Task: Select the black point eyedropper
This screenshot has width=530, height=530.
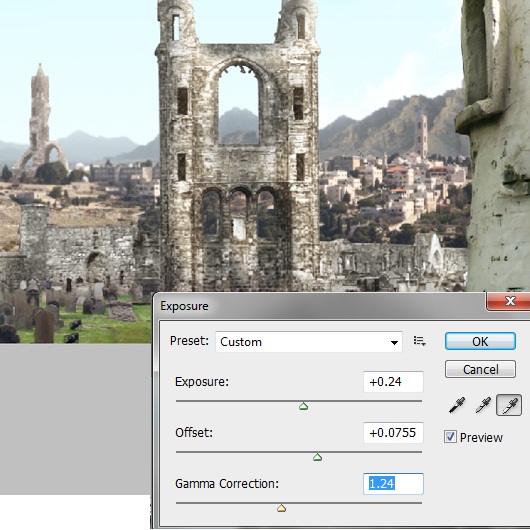Action: coord(457,405)
